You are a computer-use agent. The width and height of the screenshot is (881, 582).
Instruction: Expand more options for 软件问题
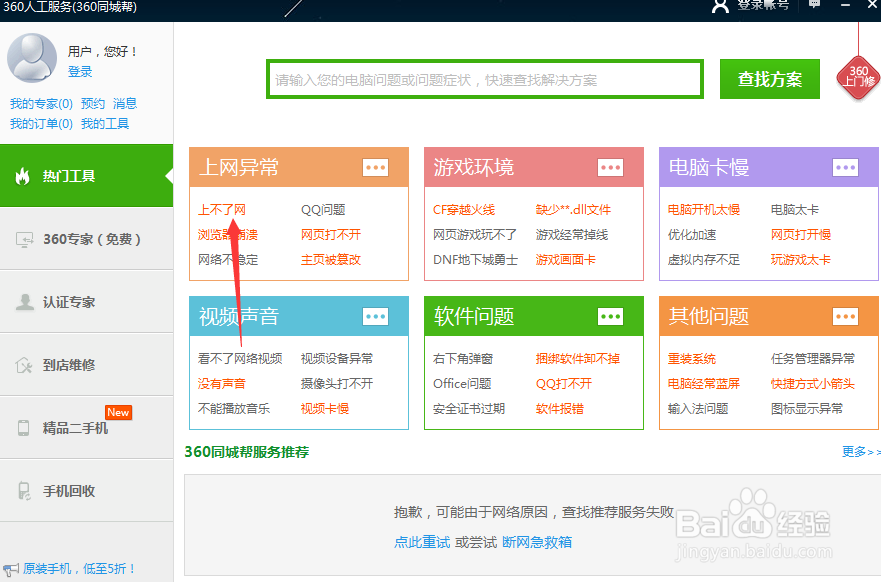613,316
